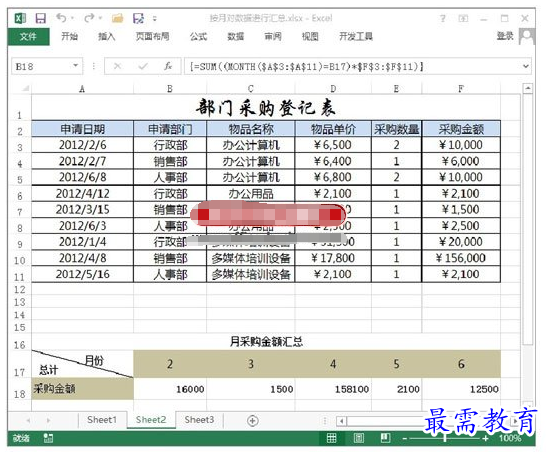This screenshot has height=452, width=546.
Task: Click the zoom slider handle
Action: [445, 438]
